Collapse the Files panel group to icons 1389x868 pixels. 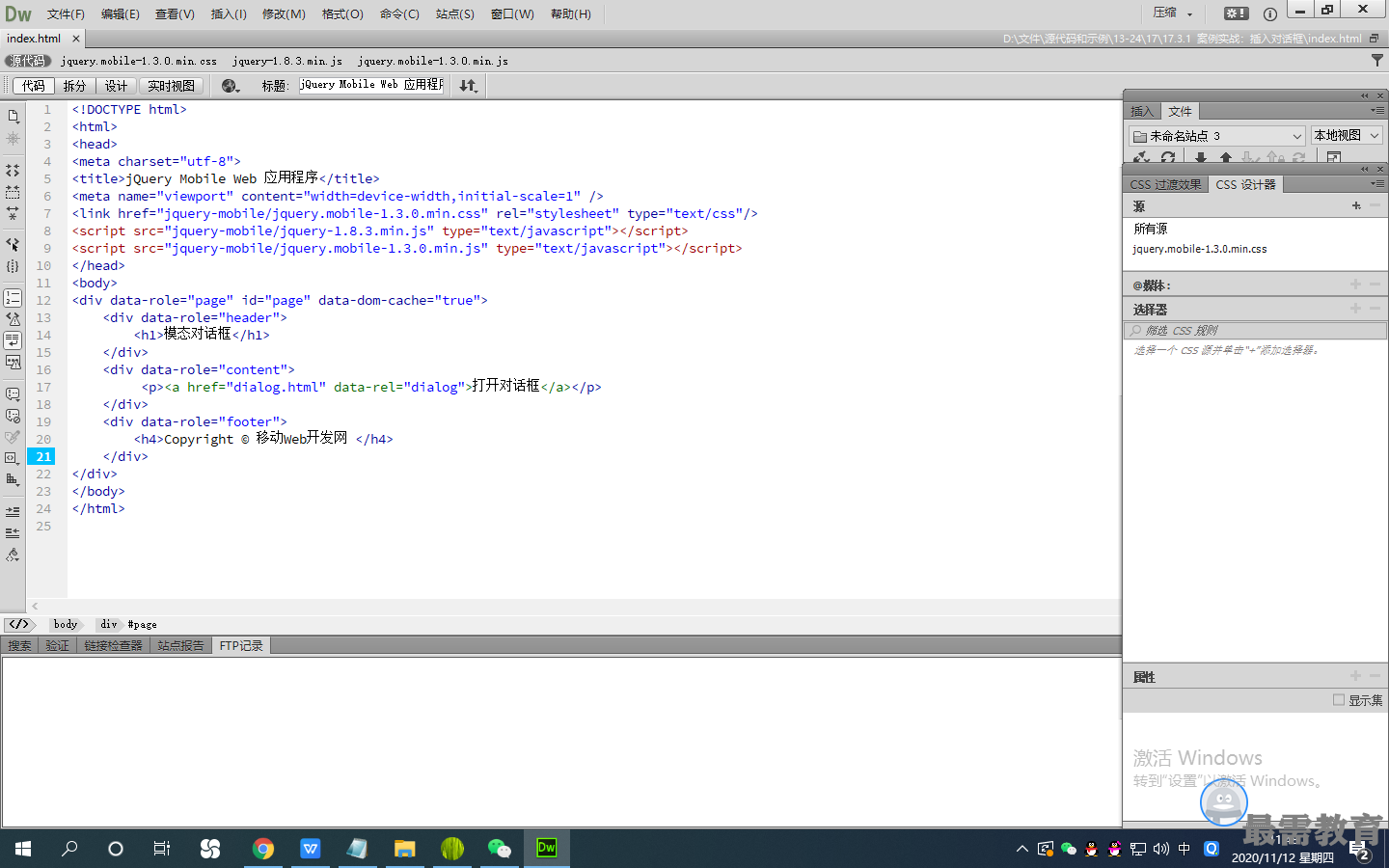click(x=1365, y=95)
